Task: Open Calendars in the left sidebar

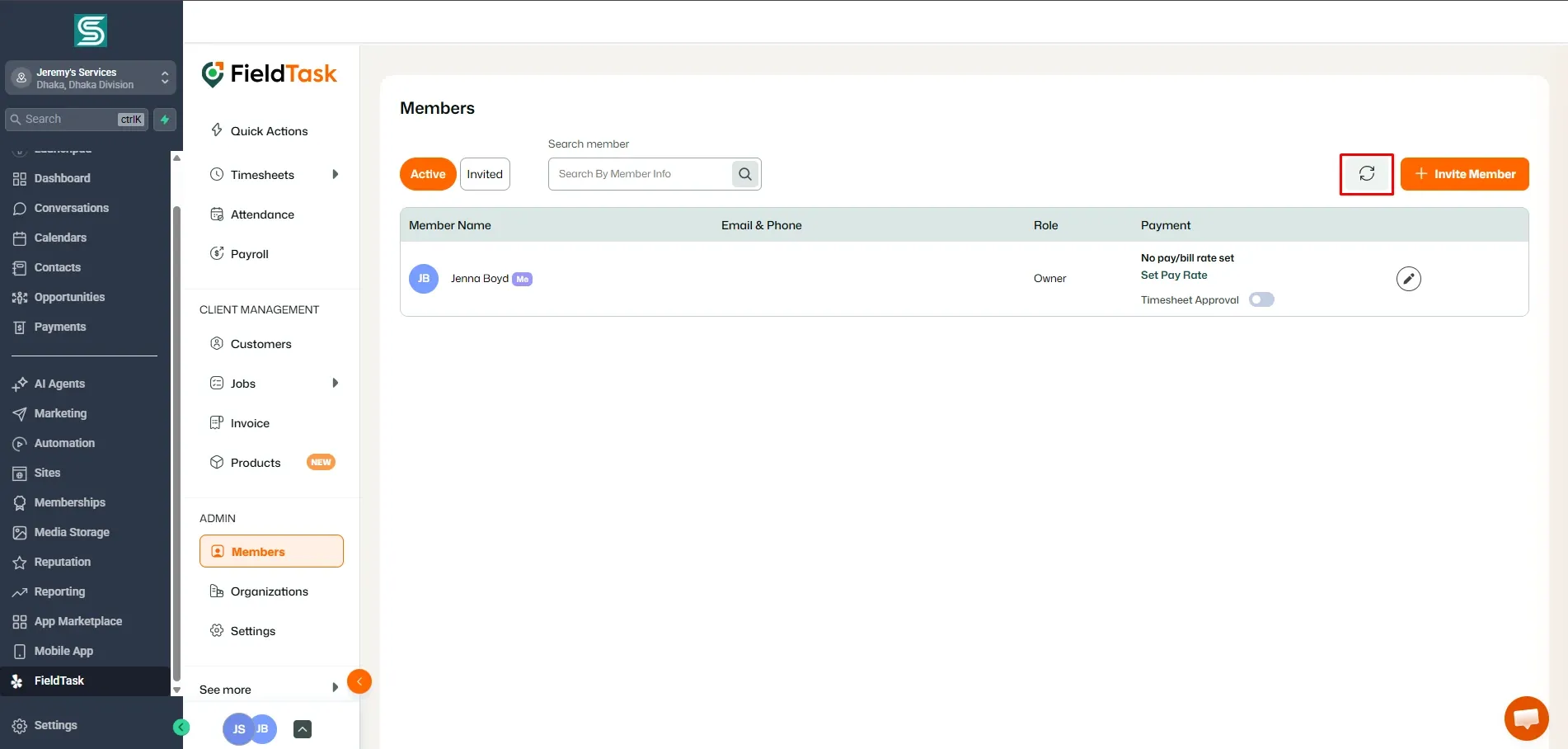Action: click(60, 238)
